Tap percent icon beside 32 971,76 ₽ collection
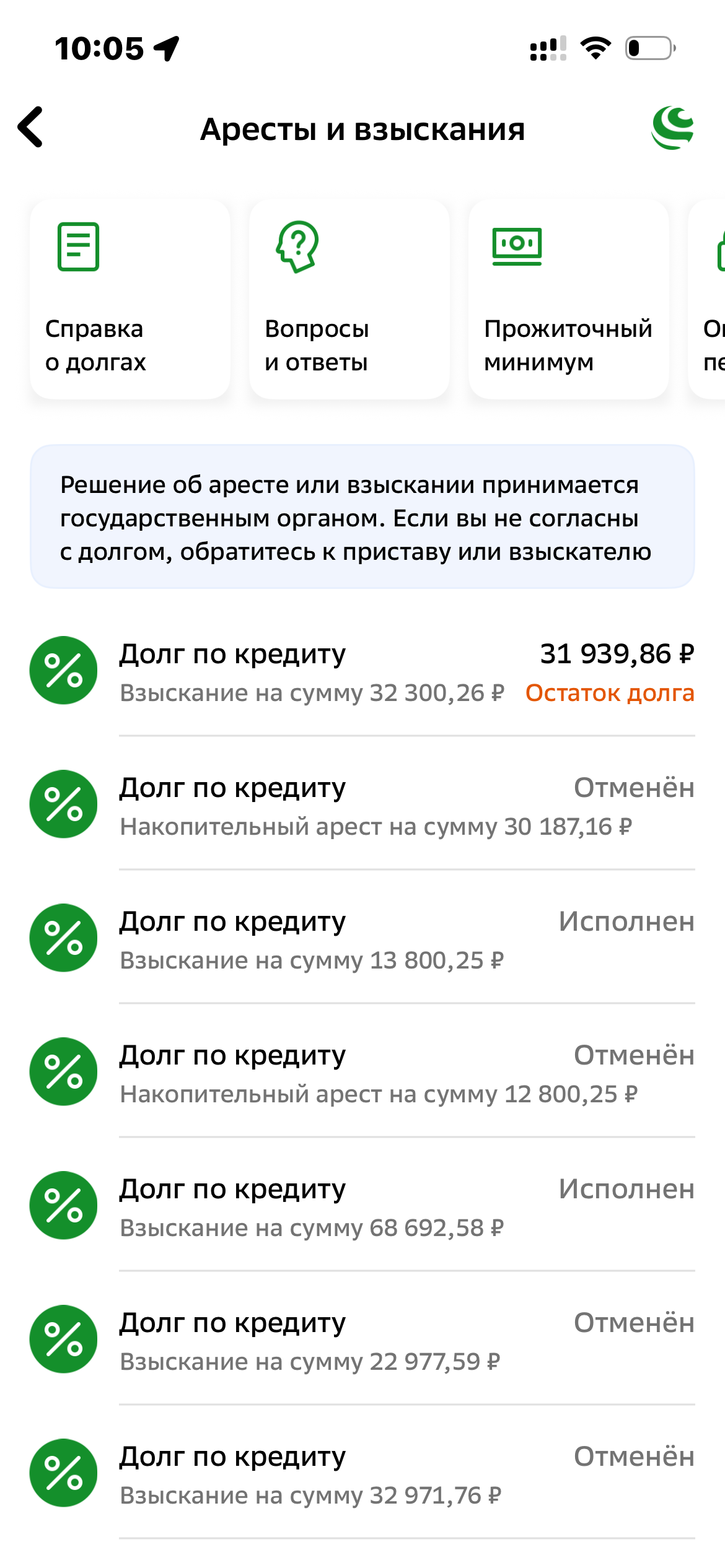This screenshot has height=1568, width=725. [63, 1473]
